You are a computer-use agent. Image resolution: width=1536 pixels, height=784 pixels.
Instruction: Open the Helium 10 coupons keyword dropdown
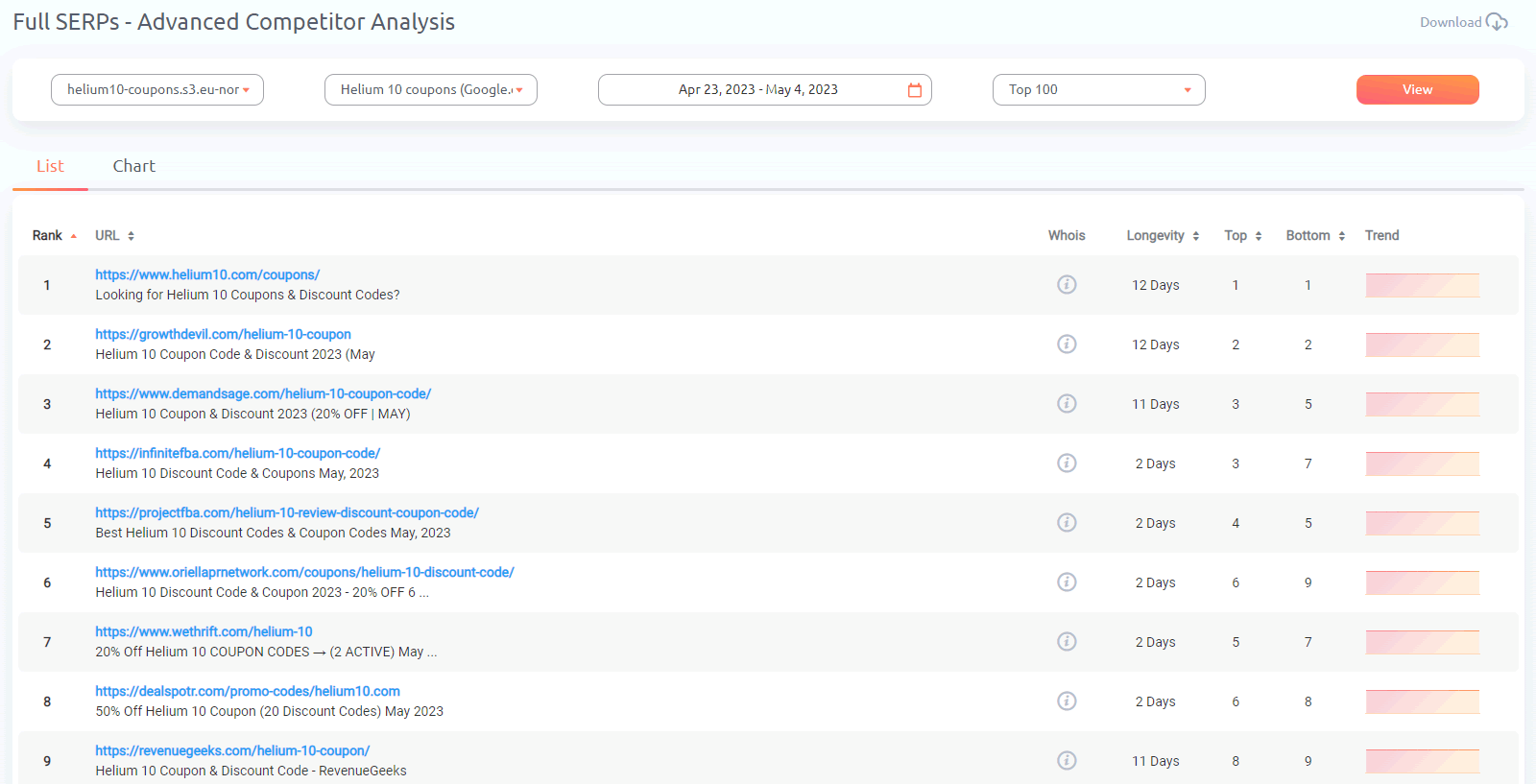431,90
